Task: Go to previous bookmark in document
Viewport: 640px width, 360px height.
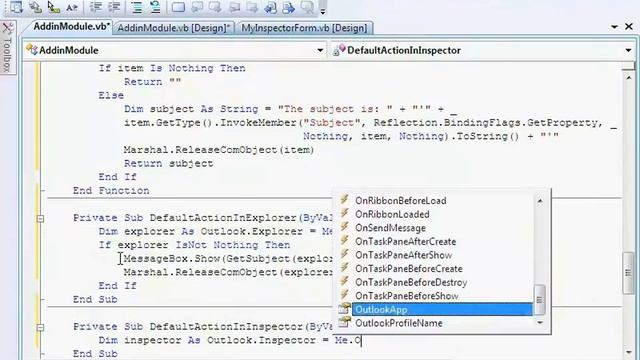Action: [x=270, y=7]
